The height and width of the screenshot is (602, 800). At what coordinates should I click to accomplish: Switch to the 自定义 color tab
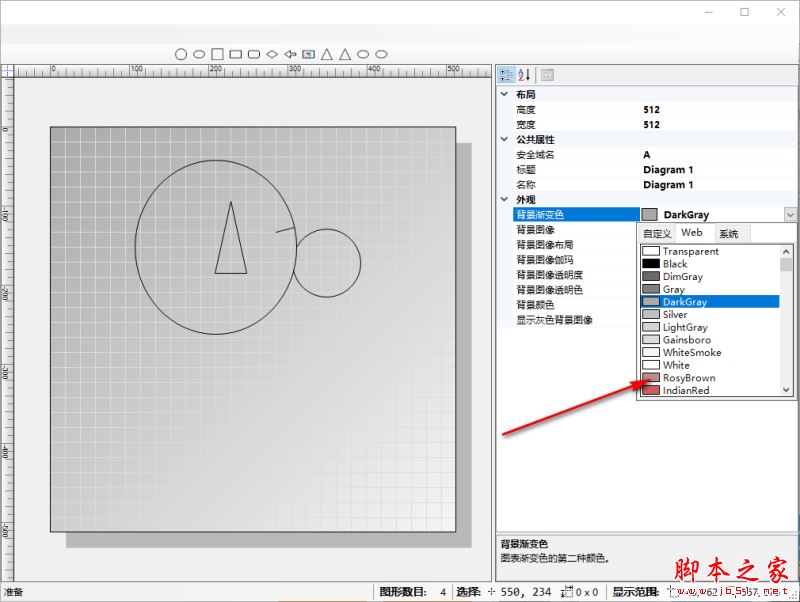pyautogui.click(x=657, y=234)
